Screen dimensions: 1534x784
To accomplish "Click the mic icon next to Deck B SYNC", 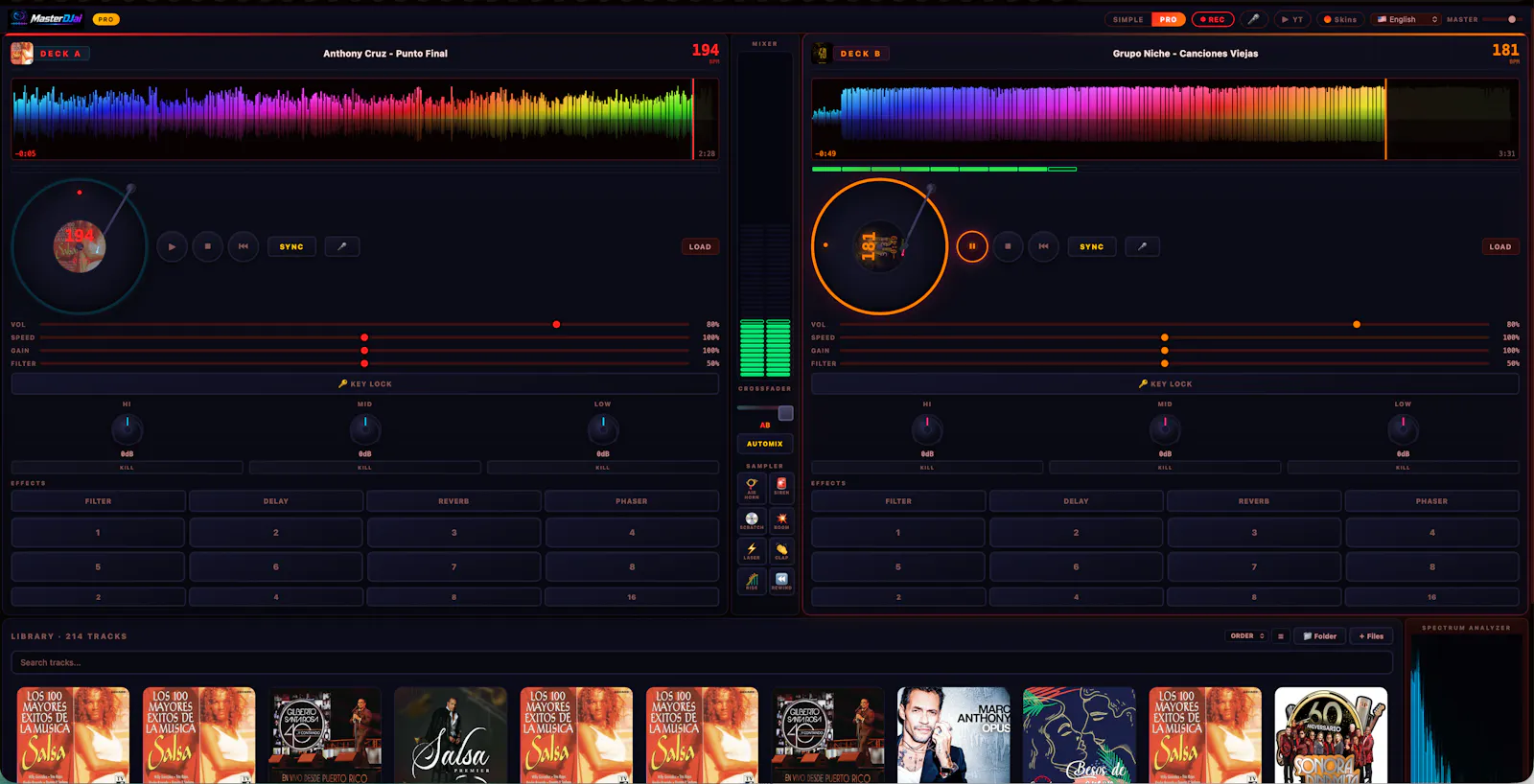I will (1142, 246).
